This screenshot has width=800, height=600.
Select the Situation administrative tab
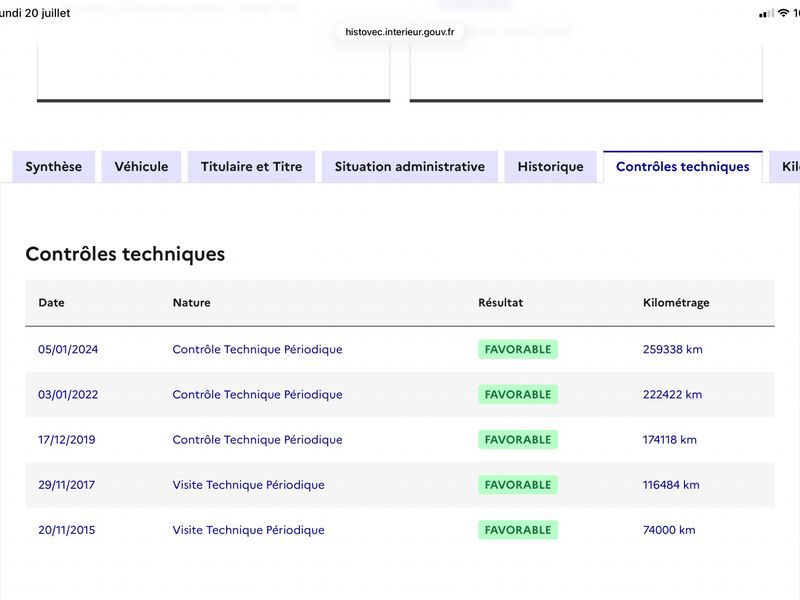coord(410,167)
